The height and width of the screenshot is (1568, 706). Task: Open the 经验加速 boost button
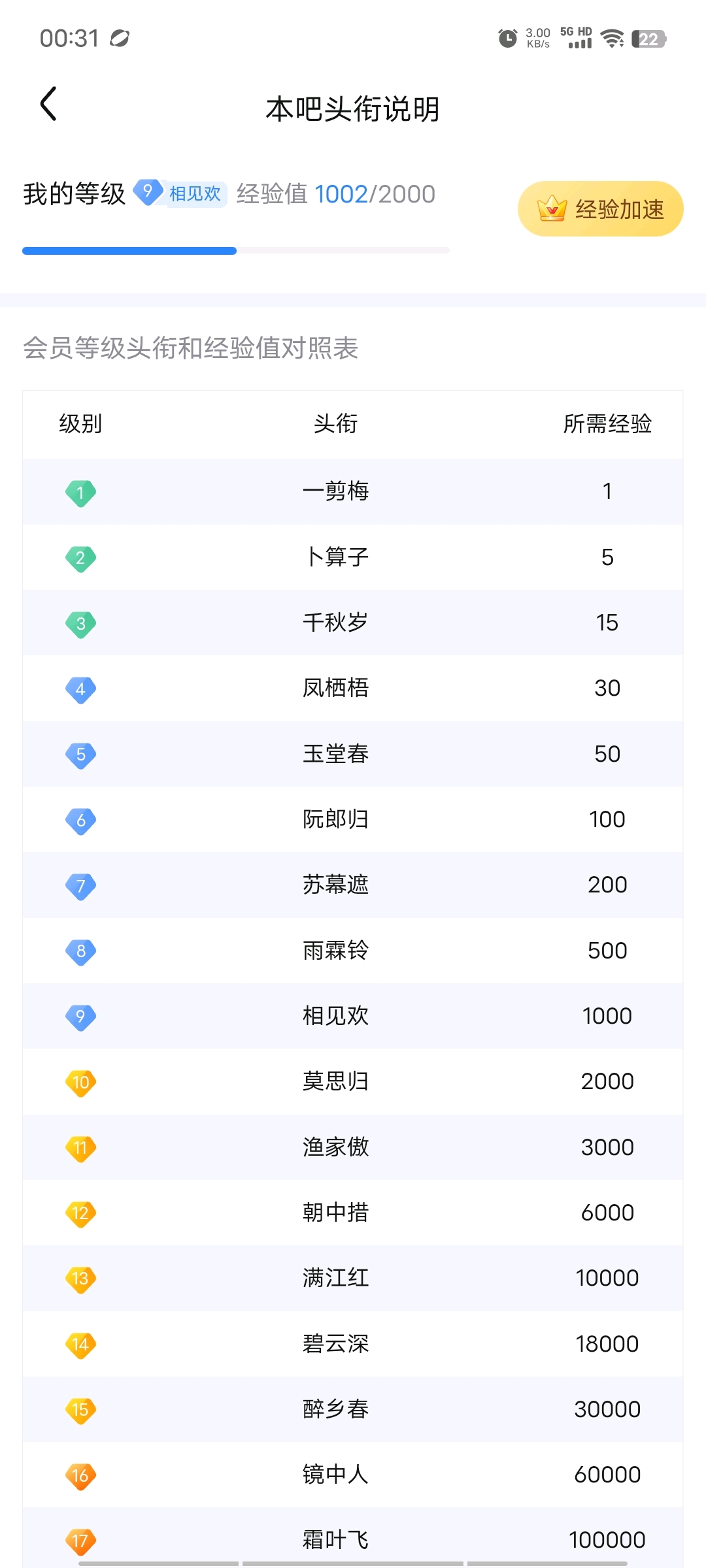[600, 209]
